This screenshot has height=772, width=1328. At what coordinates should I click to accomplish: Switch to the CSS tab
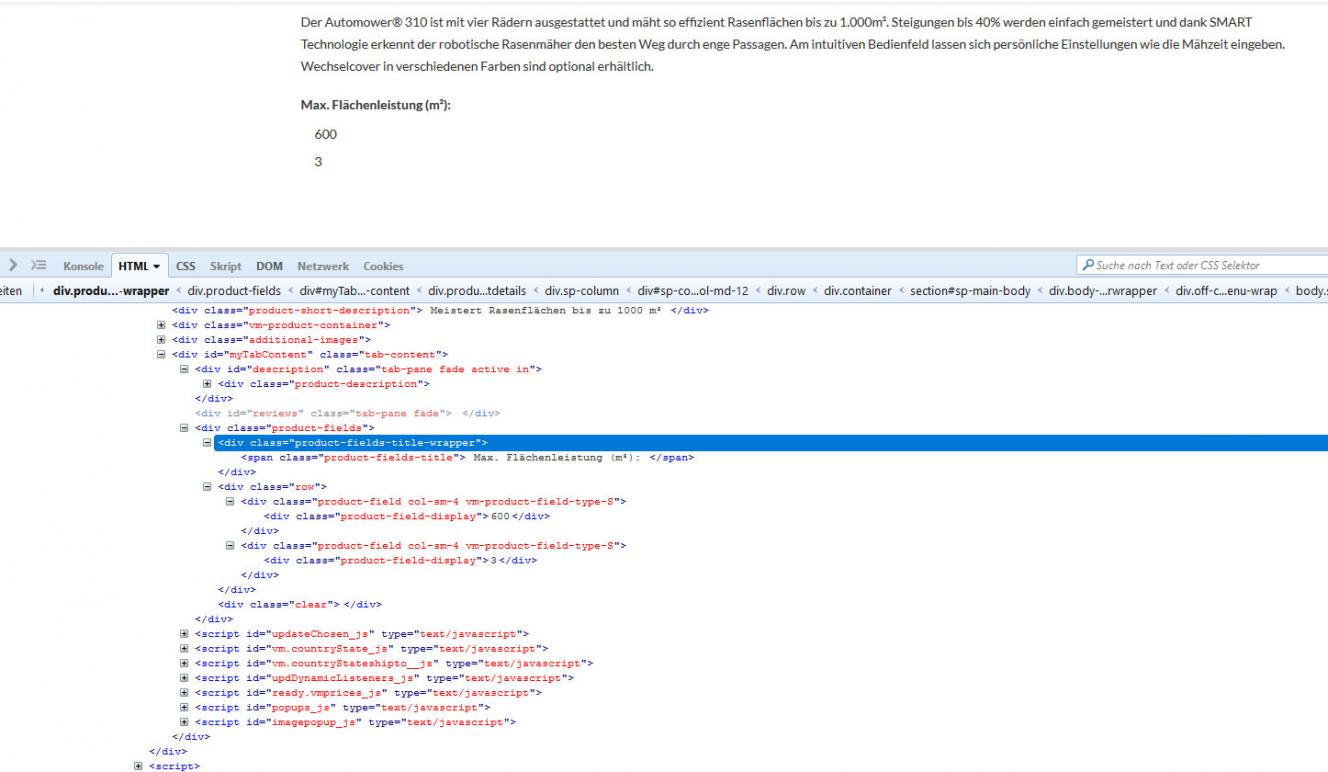click(x=186, y=266)
